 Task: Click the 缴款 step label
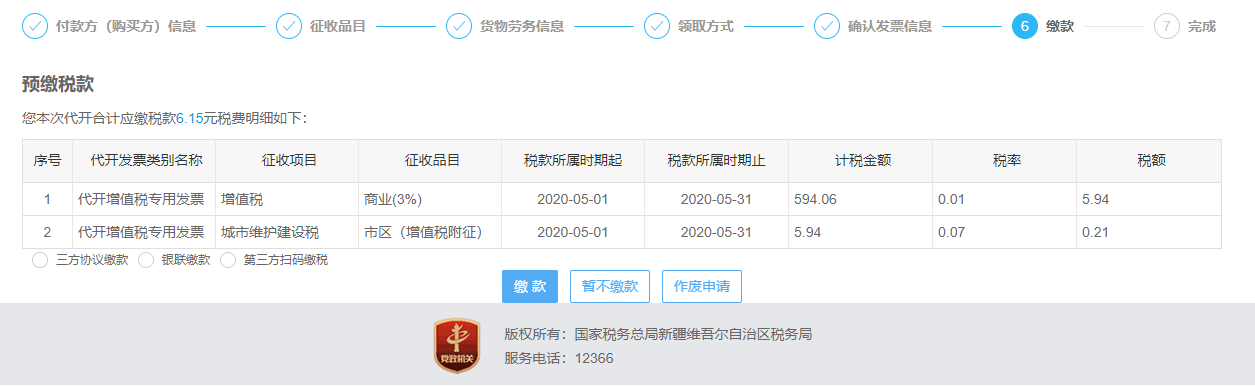pyautogui.click(x=1060, y=26)
